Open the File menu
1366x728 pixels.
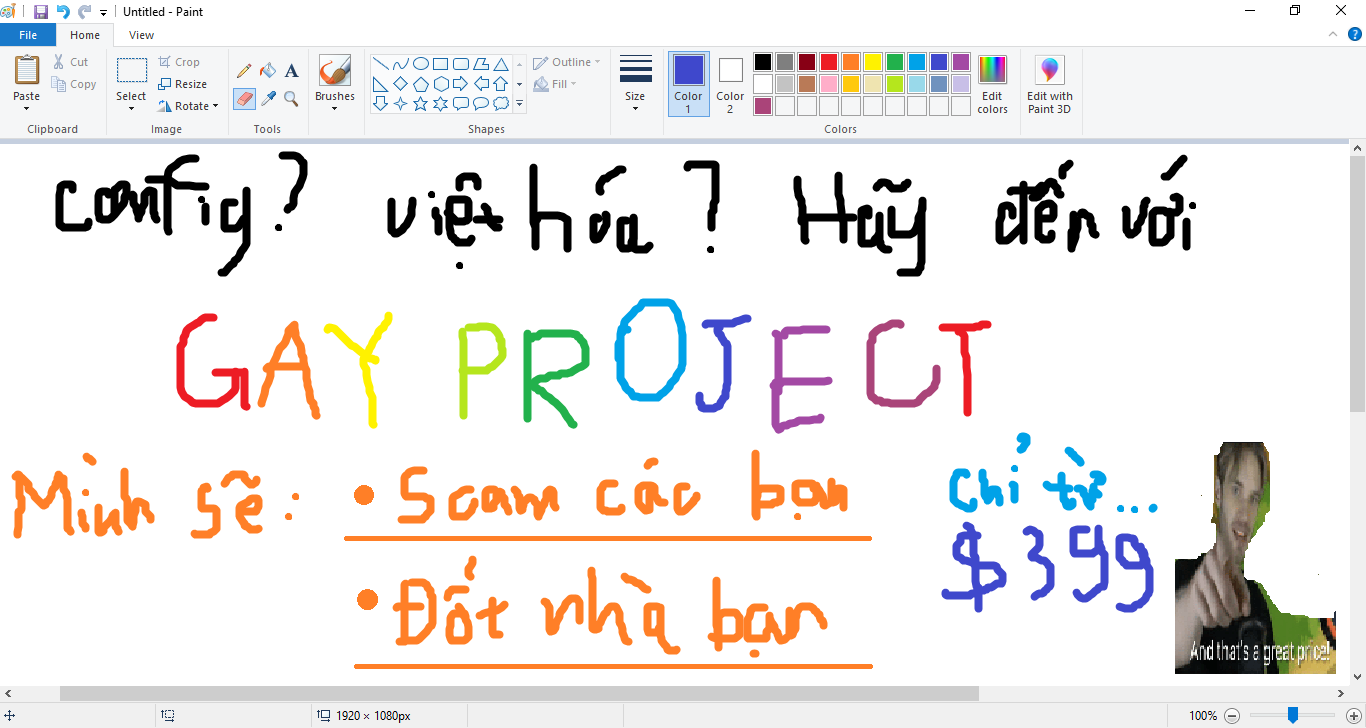click(28, 35)
